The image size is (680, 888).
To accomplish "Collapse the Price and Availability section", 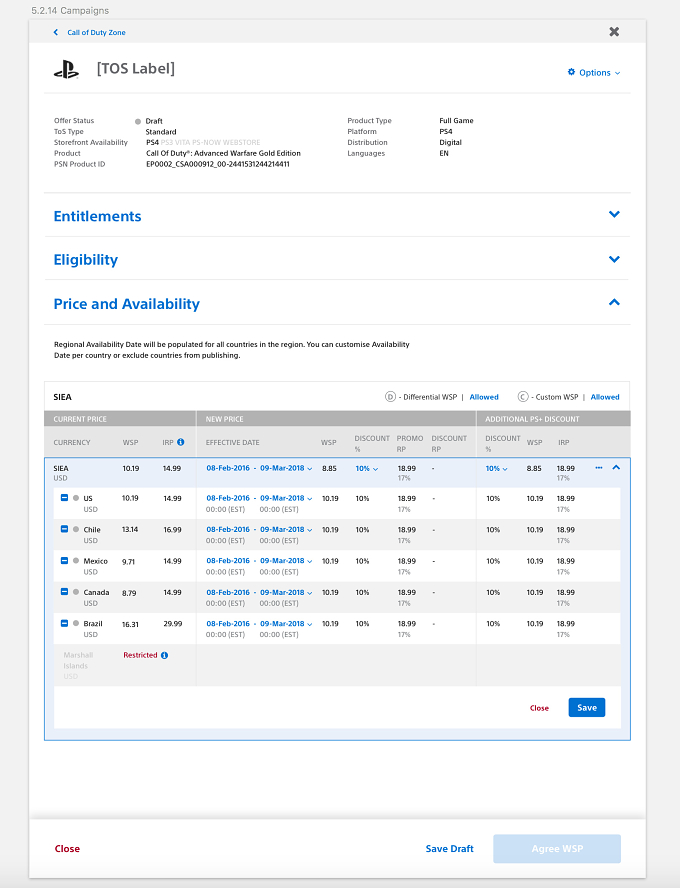I will [x=614, y=302].
